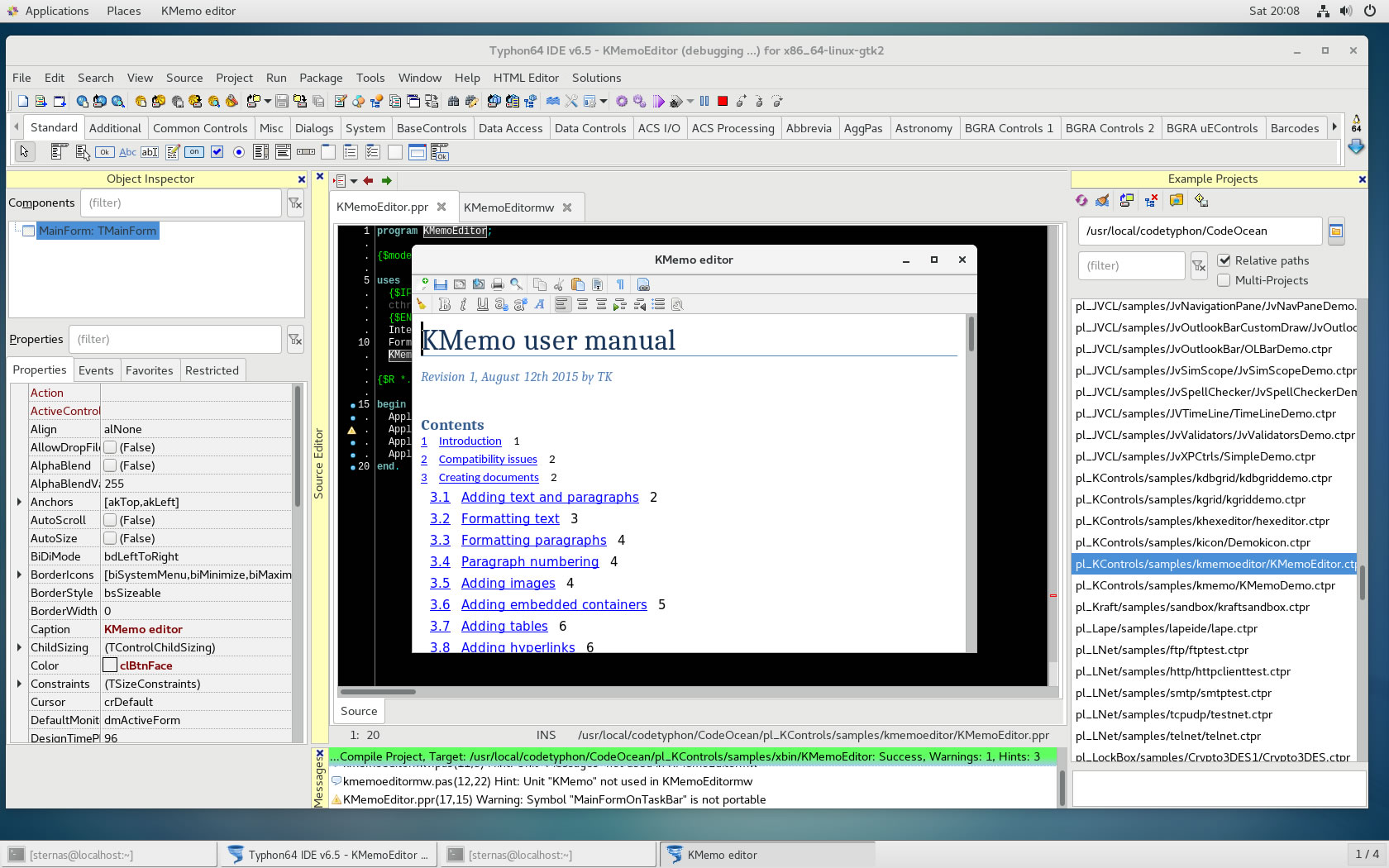
Task: Expand the Anchors property
Action: (x=19, y=502)
